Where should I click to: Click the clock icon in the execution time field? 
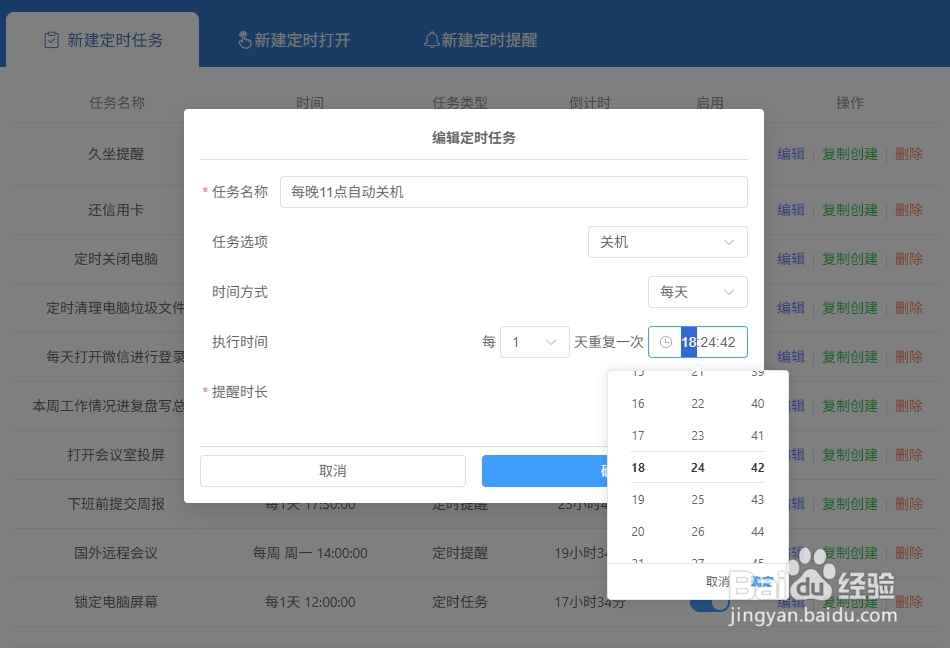tap(665, 342)
